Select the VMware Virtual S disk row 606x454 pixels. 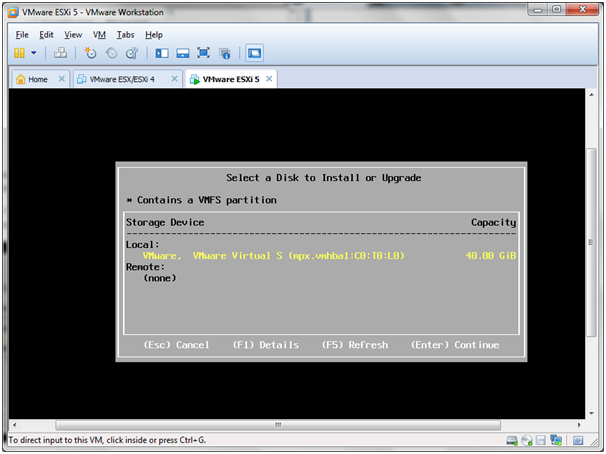321,256
